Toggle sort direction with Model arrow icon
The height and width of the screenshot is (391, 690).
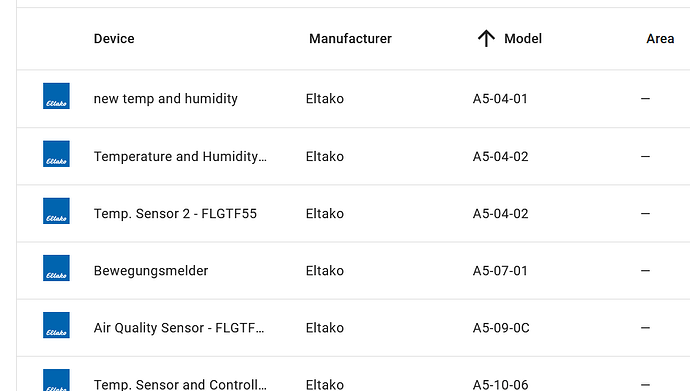tap(486, 38)
